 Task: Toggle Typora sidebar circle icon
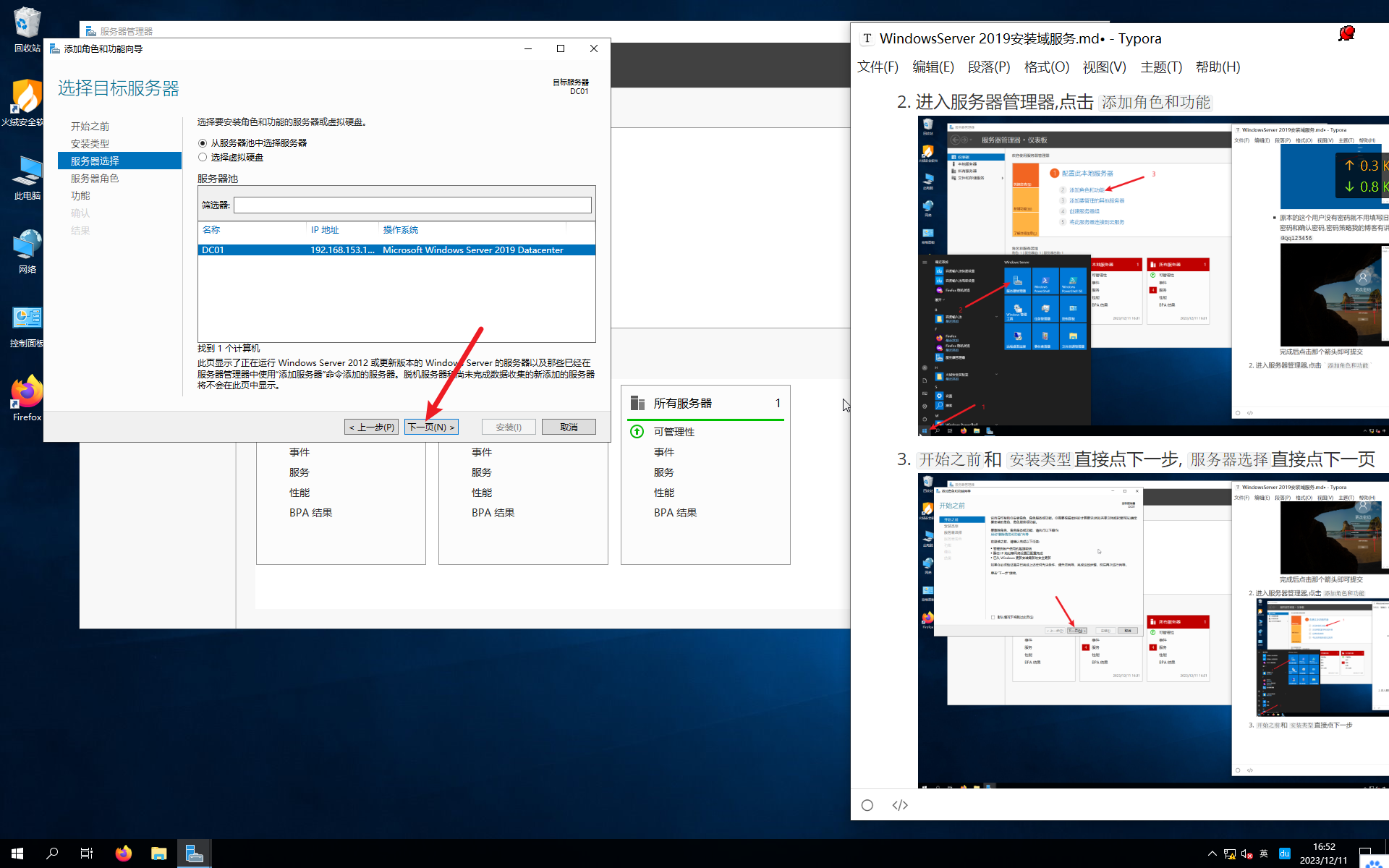[x=867, y=805]
